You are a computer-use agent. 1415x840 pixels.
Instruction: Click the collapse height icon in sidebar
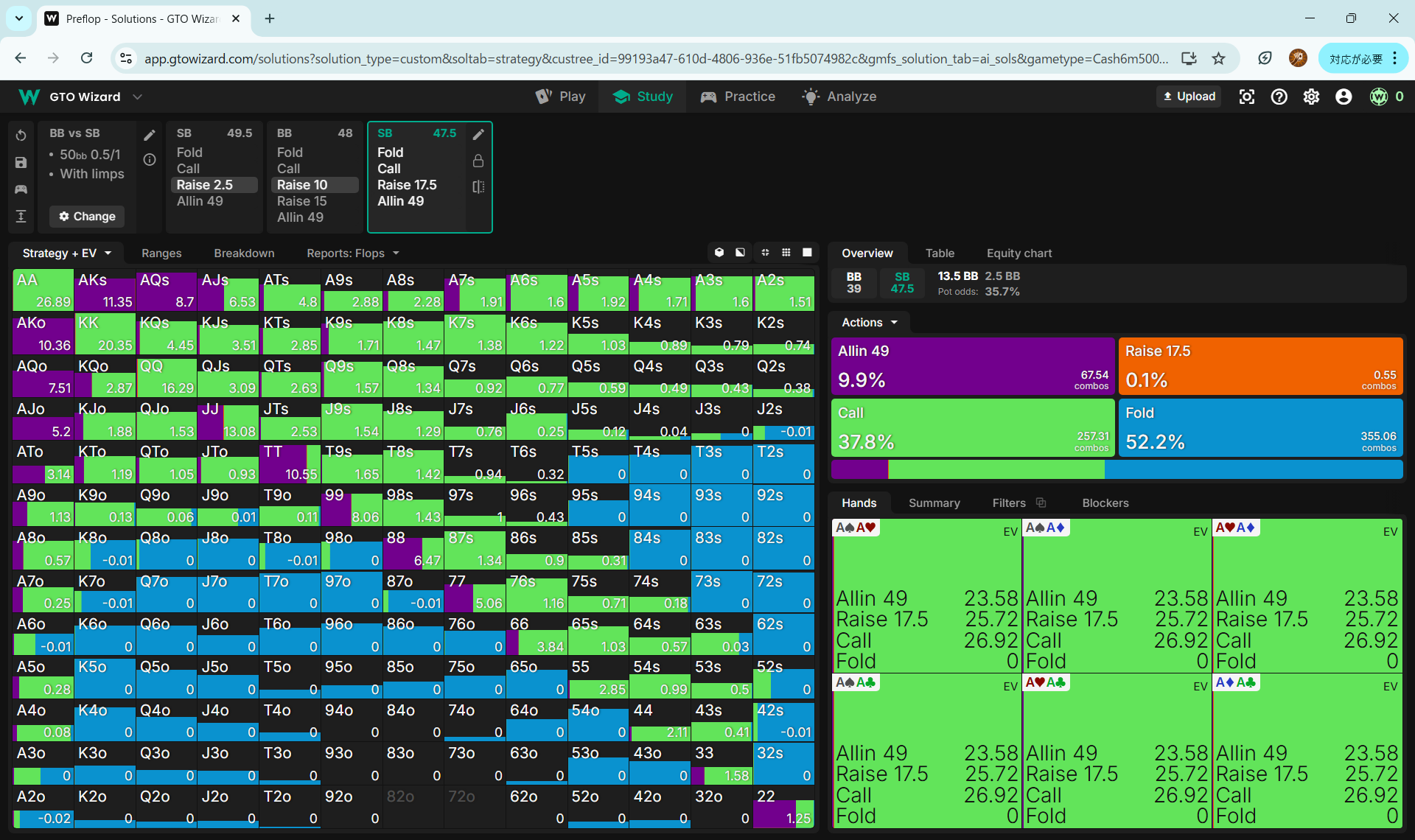pyautogui.click(x=21, y=216)
